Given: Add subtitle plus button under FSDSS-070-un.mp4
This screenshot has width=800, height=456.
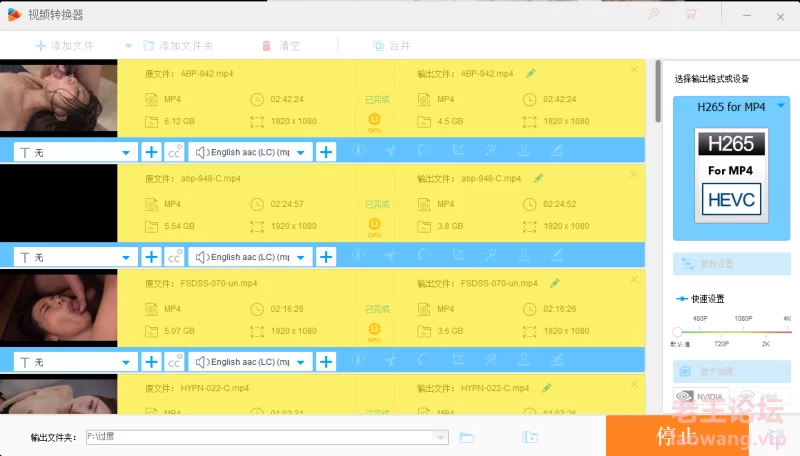Looking at the screenshot, I should [x=151, y=362].
